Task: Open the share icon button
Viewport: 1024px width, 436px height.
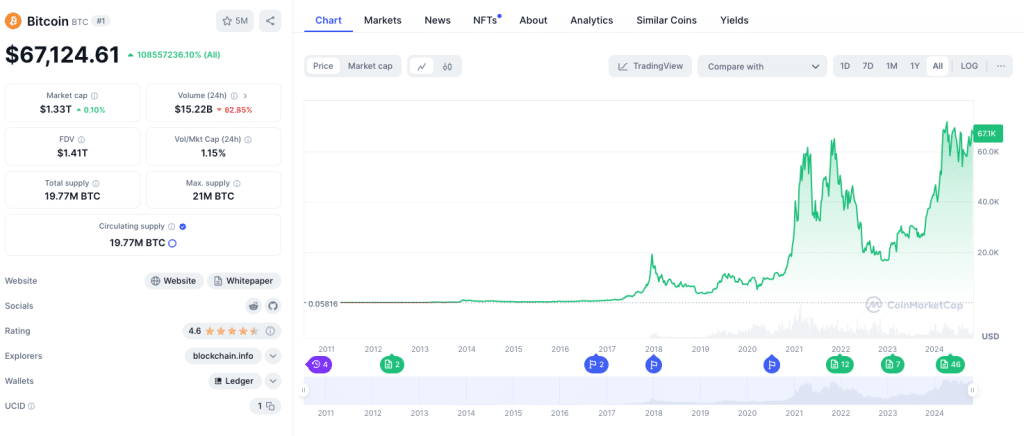Action: 270,21
